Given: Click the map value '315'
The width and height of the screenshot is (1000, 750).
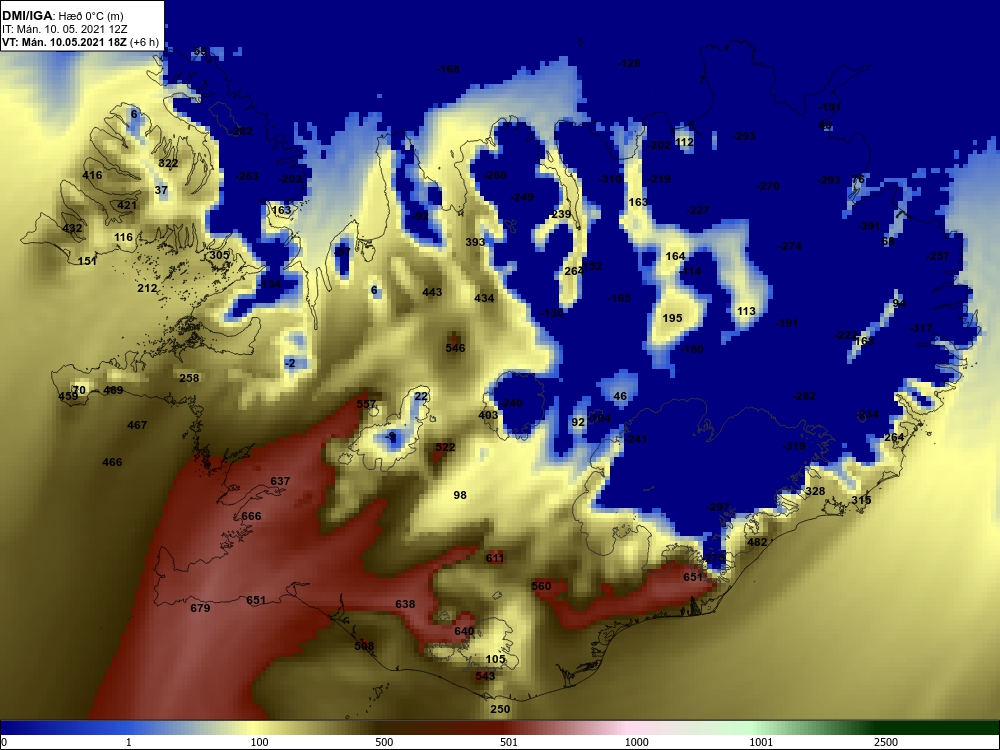Looking at the screenshot, I should click(862, 501).
